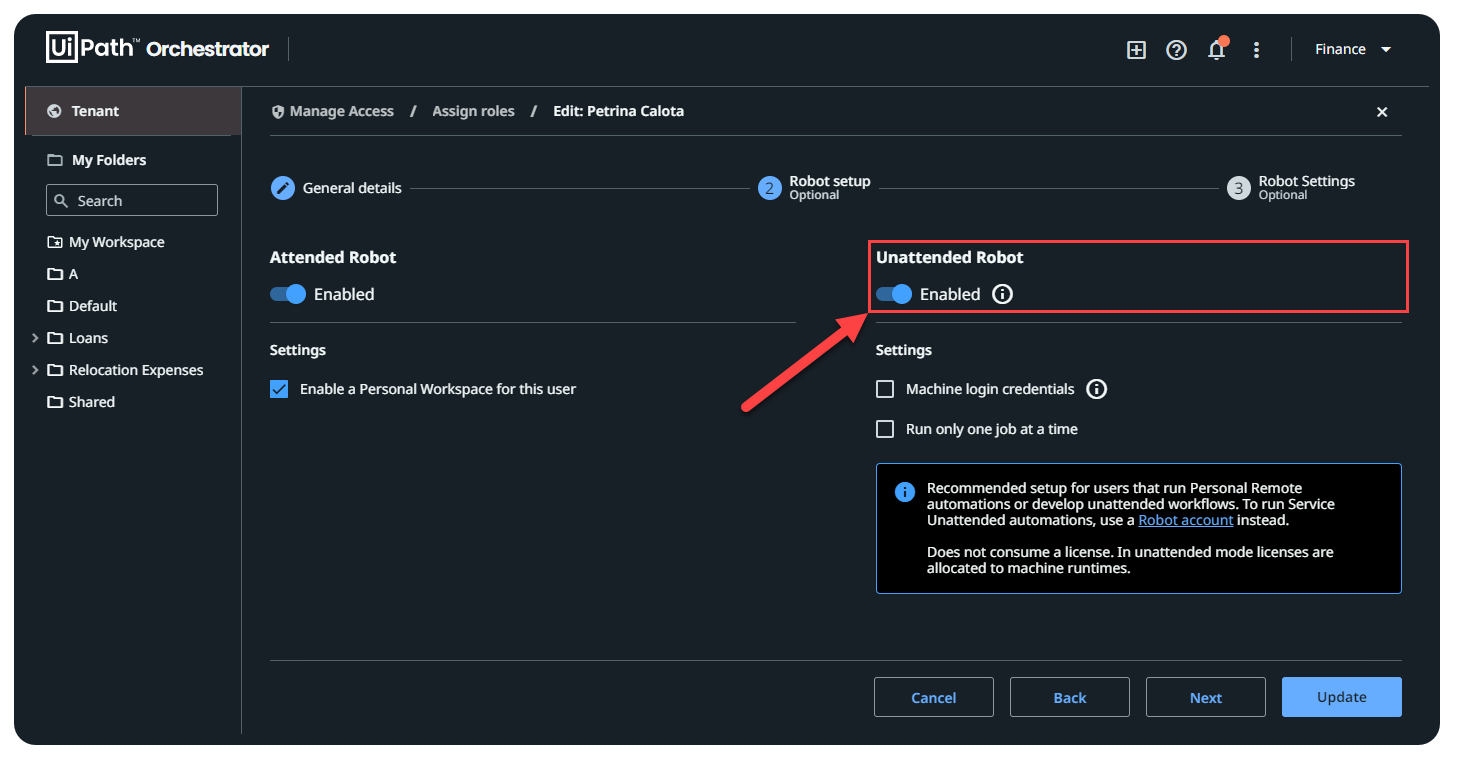This screenshot has height=759, width=1463.
Task: Open the Shared folder
Action: 81,402
